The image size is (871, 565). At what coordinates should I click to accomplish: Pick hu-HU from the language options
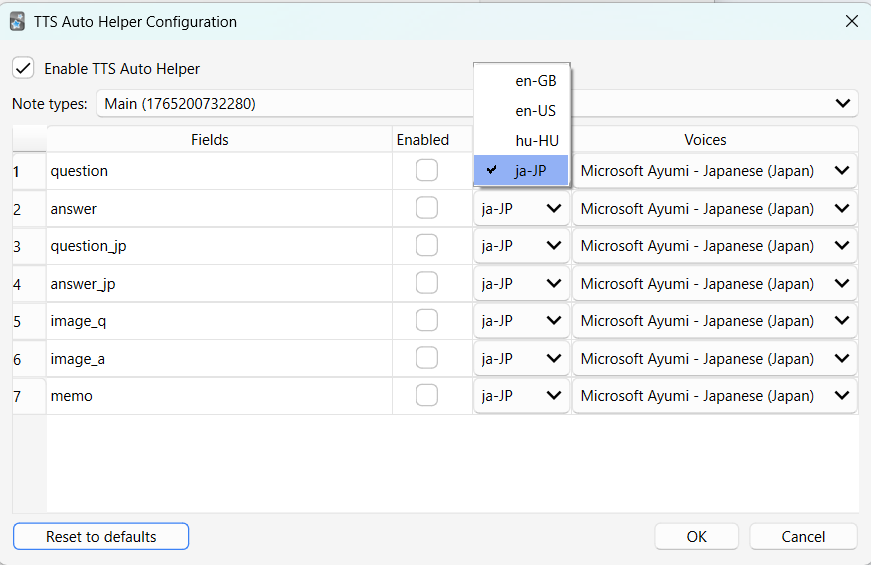[x=535, y=141]
